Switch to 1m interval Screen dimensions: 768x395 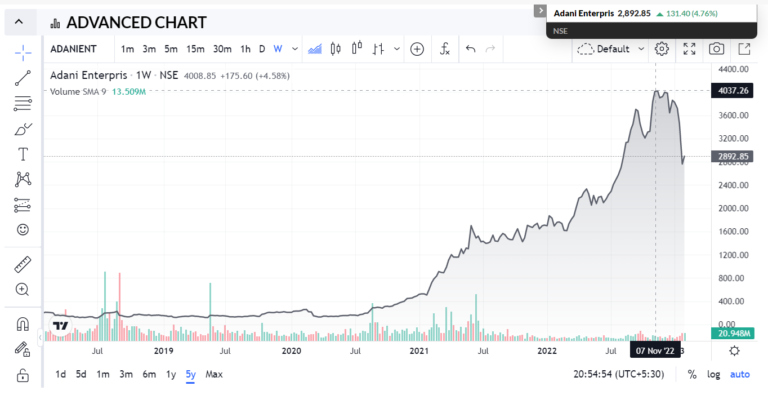pyautogui.click(x=127, y=49)
